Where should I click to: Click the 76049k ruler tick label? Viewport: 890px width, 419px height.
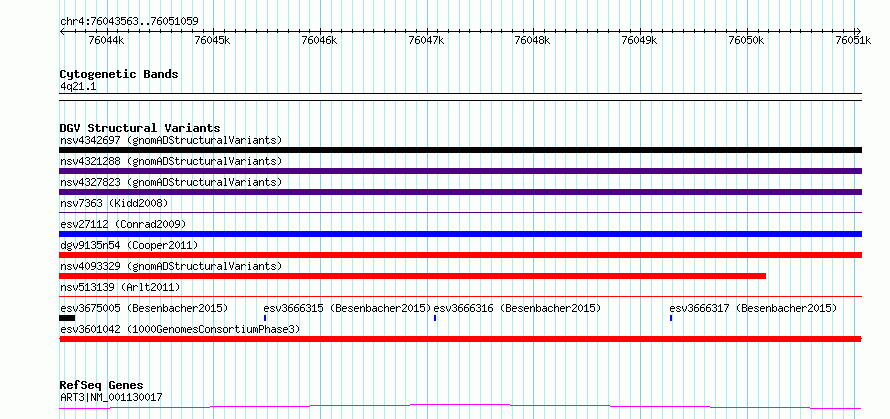pos(639,40)
